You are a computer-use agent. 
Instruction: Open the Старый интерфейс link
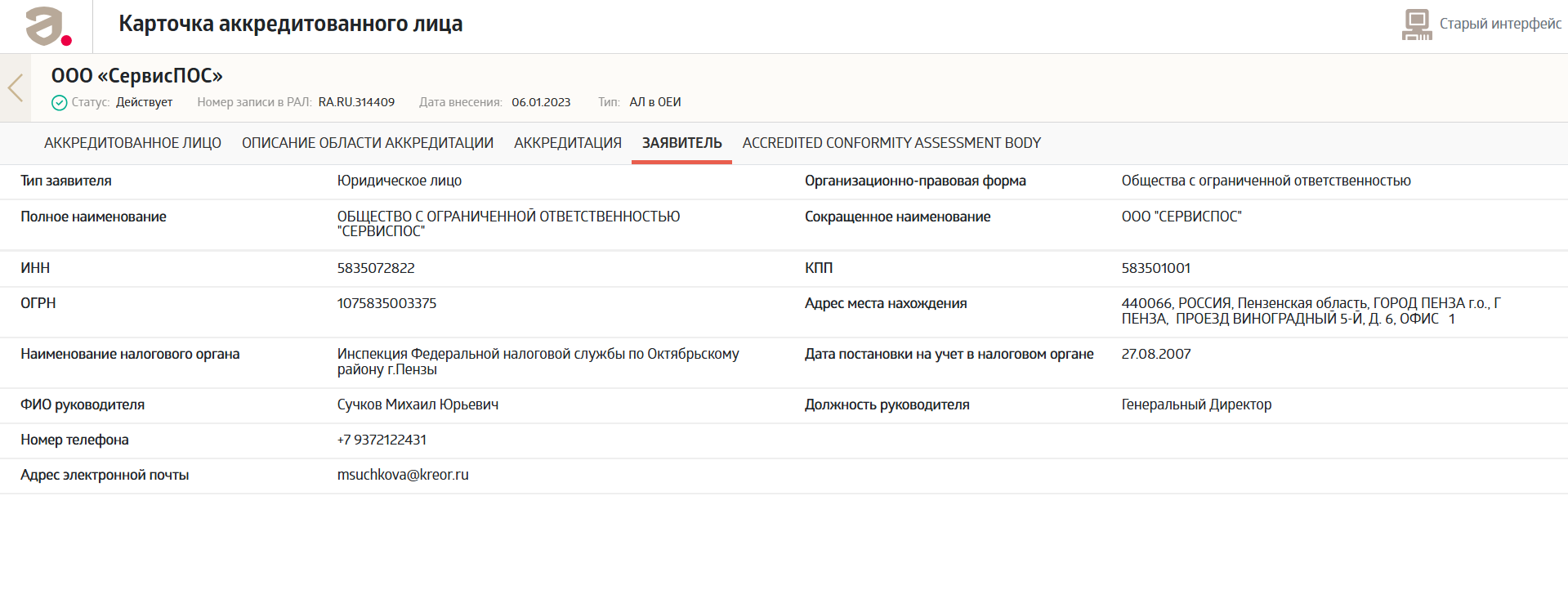(1499, 24)
